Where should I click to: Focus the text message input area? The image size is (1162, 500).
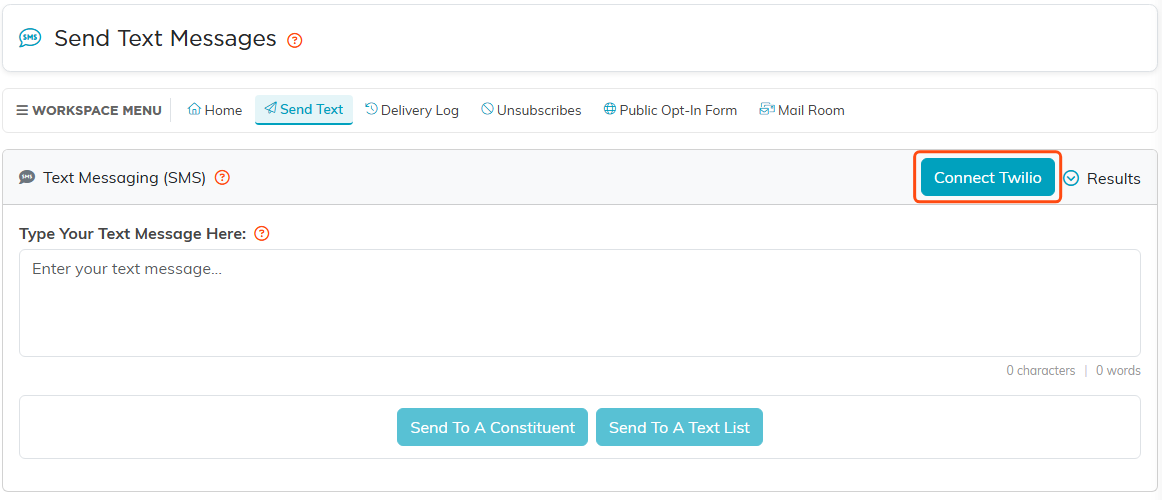tap(580, 303)
